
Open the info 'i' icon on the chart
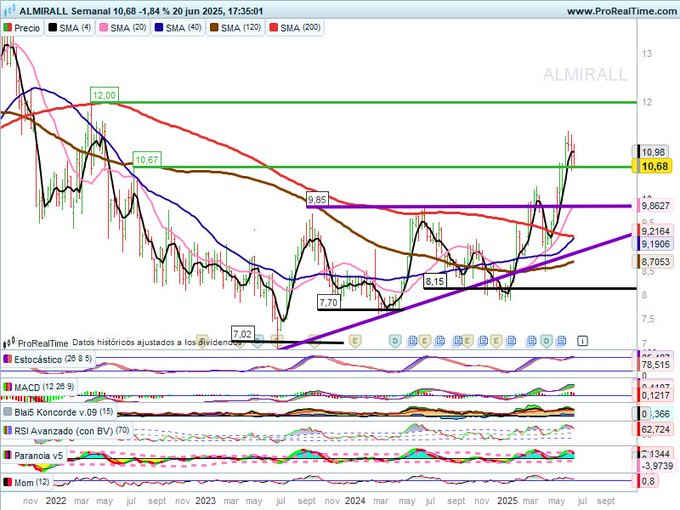(x=582, y=341)
